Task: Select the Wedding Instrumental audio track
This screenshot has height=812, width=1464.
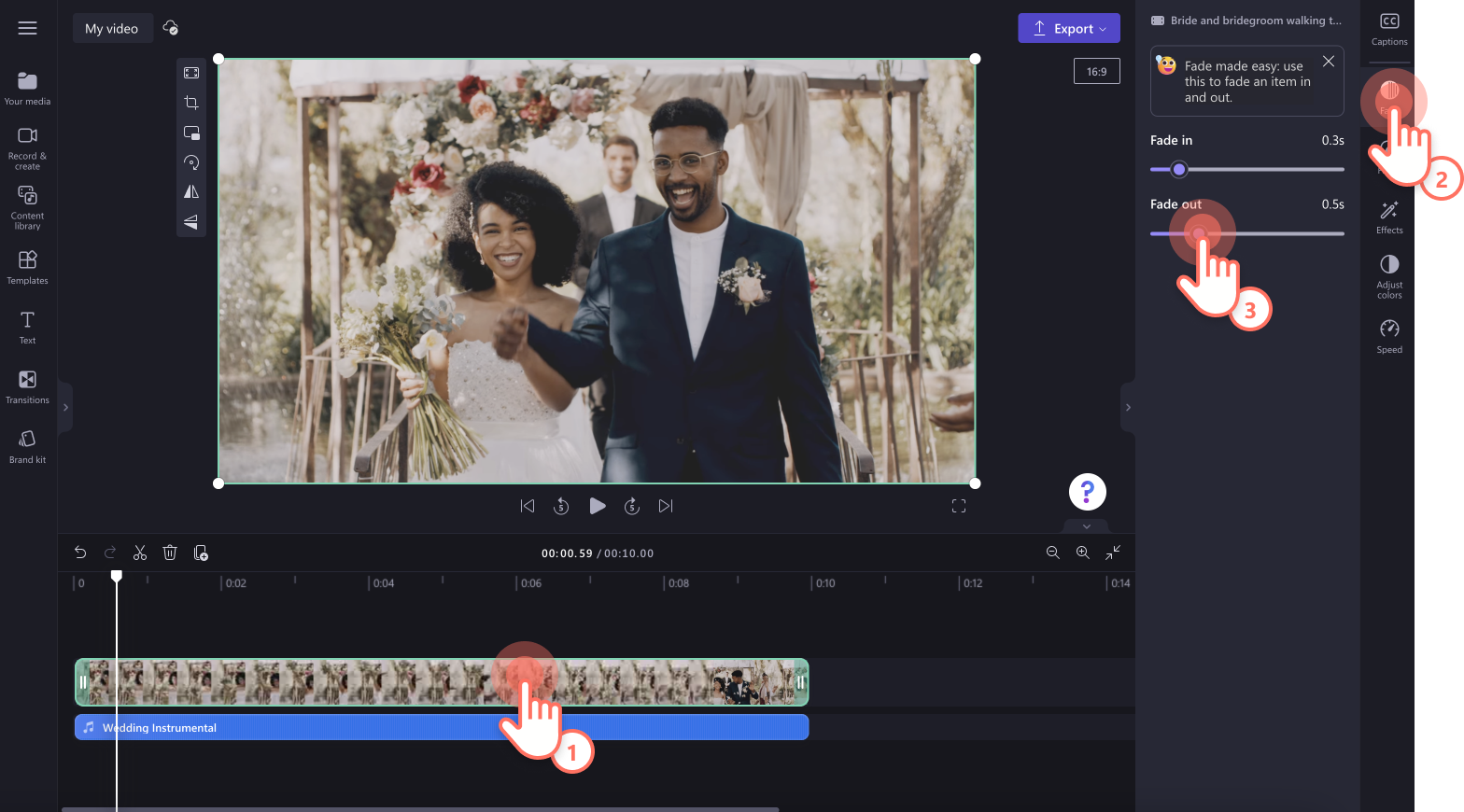Action: 442,727
